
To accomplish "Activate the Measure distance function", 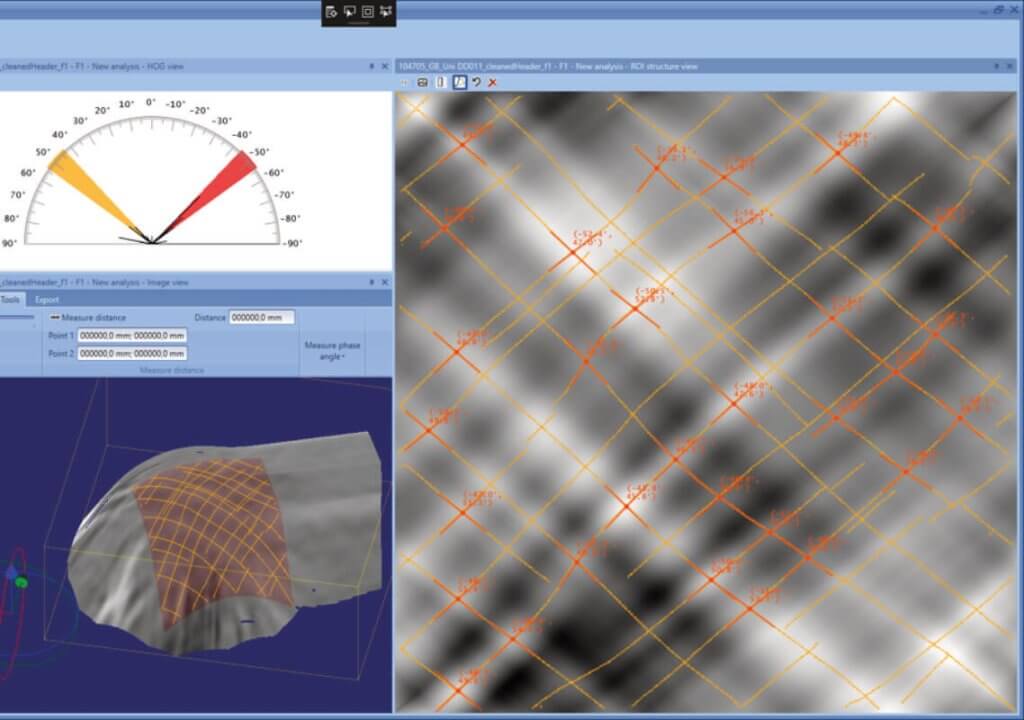I will pyautogui.click(x=90, y=317).
